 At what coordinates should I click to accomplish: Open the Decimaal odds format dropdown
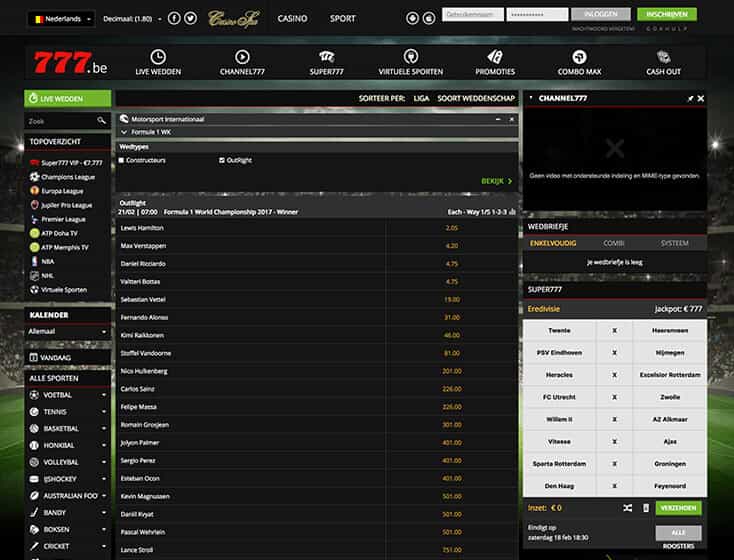(132, 19)
